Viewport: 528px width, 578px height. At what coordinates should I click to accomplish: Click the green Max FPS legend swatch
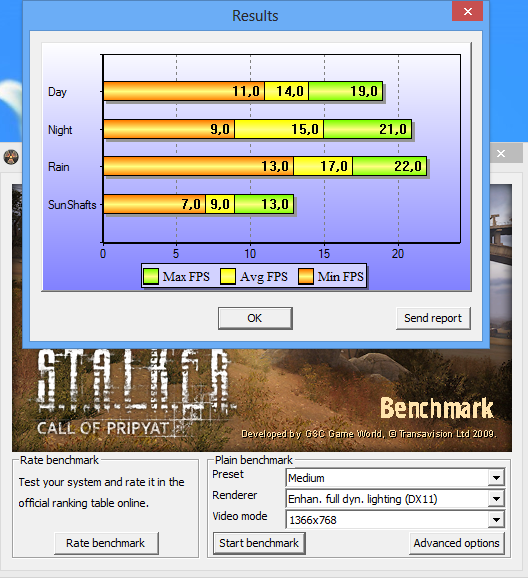click(x=150, y=276)
